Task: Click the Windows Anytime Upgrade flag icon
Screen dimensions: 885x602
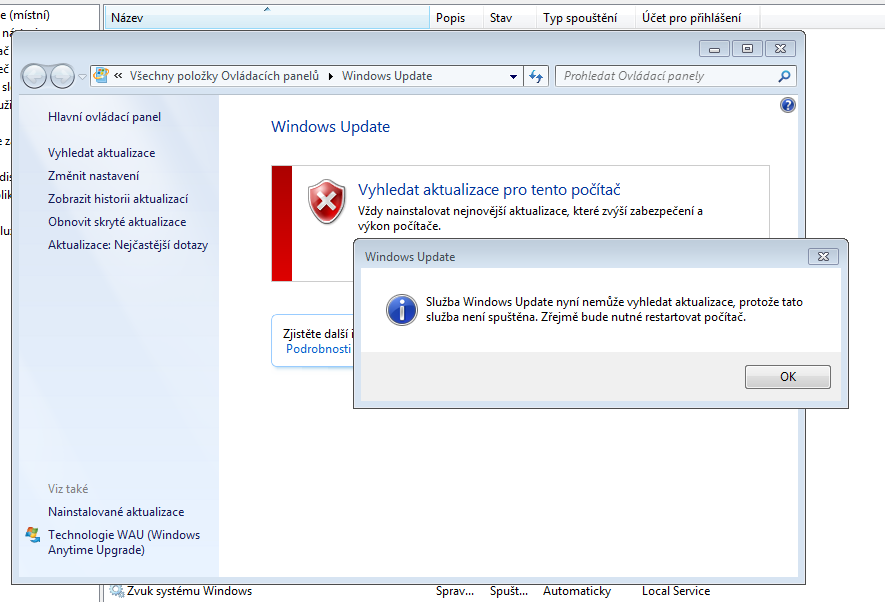Action: tap(33, 535)
